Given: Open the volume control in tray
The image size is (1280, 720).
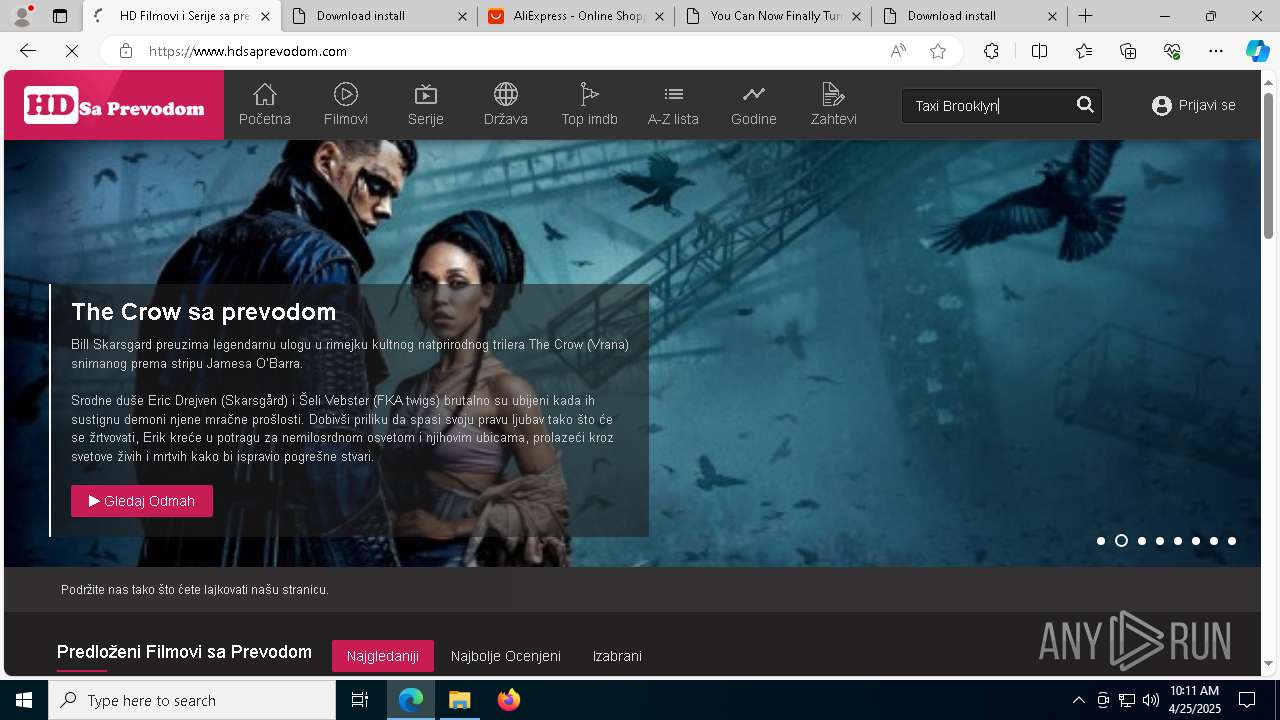Looking at the screenshot, I should pyautogui.click(x=1151, y=700).
